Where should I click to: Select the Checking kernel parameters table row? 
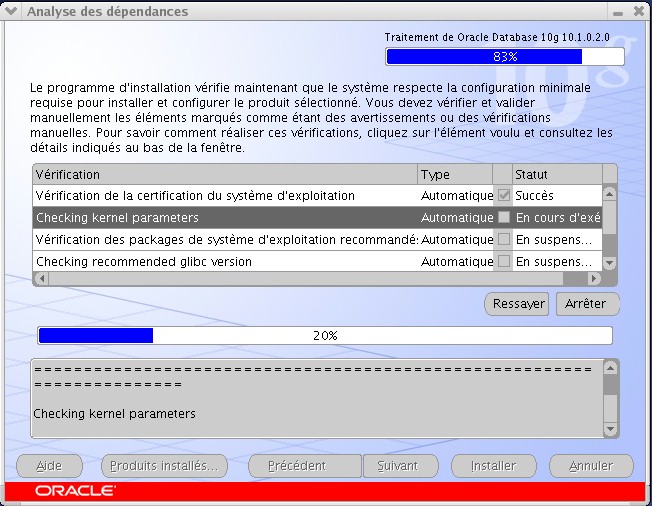pyautogui.click(x=317, y=217)
